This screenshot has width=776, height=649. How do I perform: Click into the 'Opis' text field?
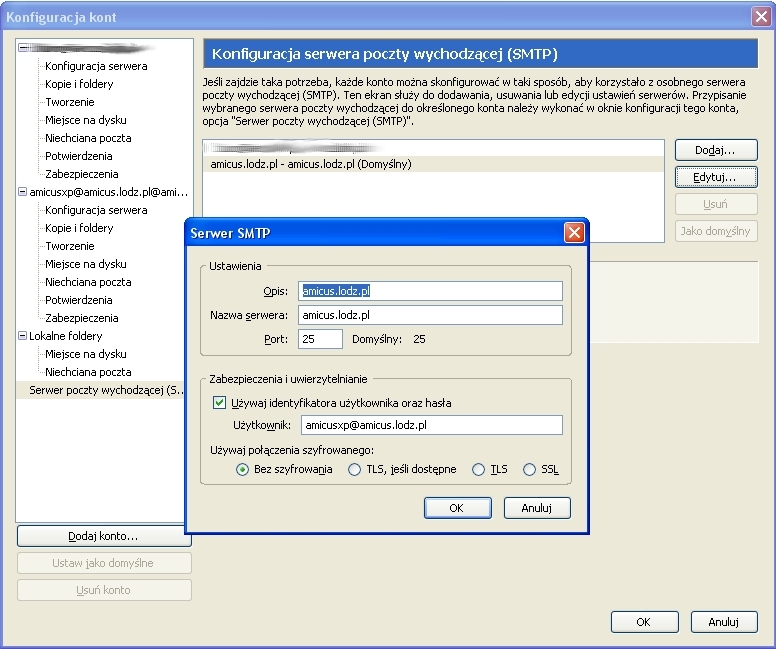(x=430, y=291)
